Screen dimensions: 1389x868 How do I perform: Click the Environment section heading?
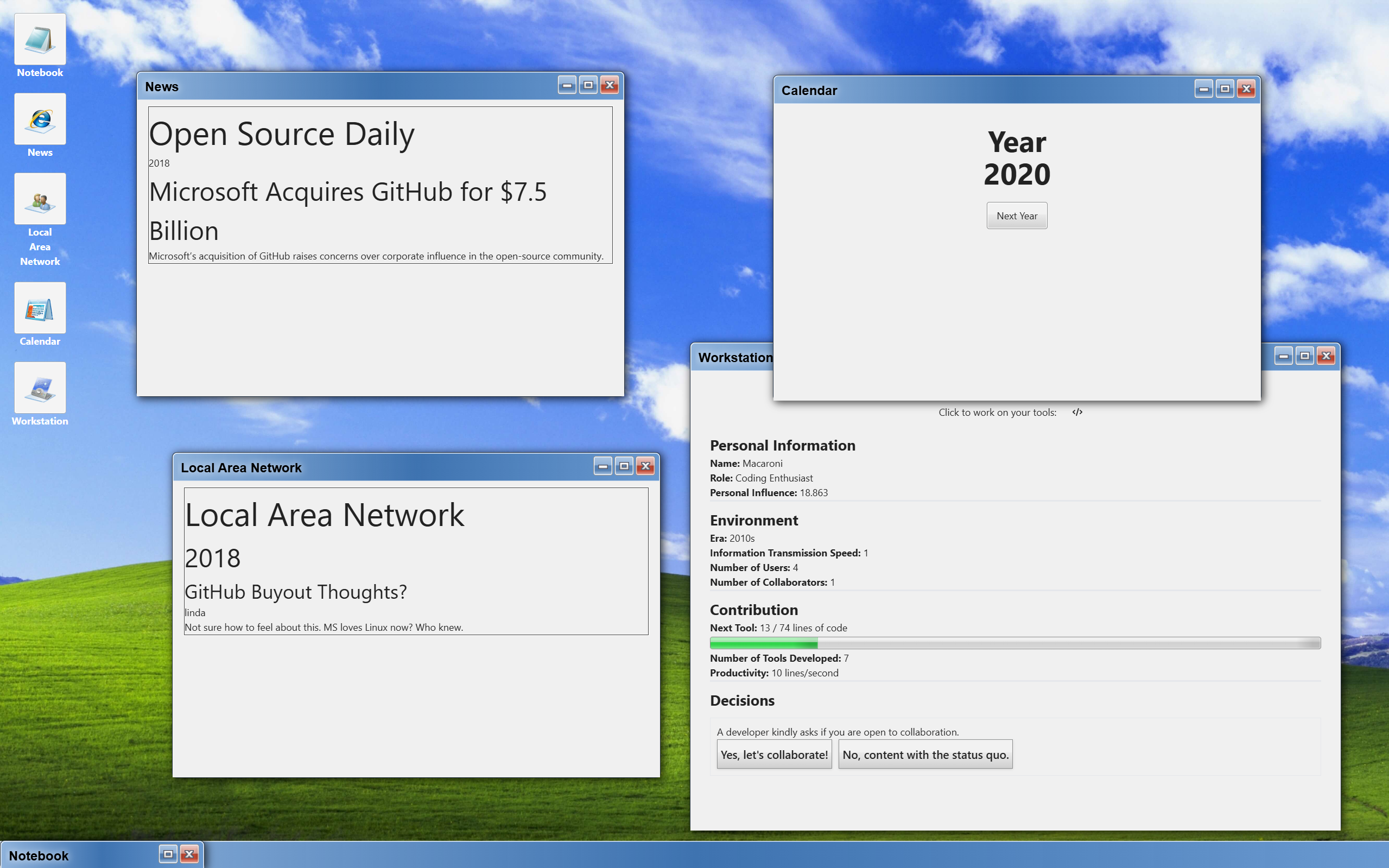(x=754, y=520)
